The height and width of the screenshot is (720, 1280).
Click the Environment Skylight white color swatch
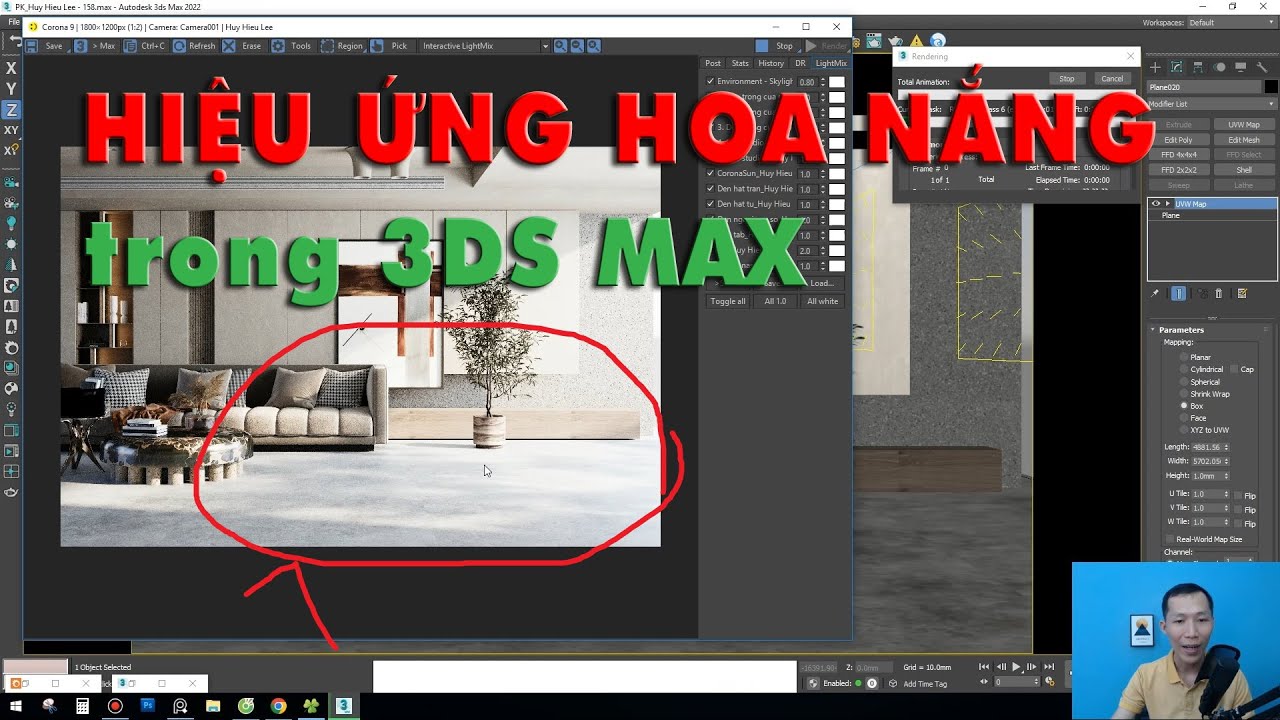(x=837, y=82)
